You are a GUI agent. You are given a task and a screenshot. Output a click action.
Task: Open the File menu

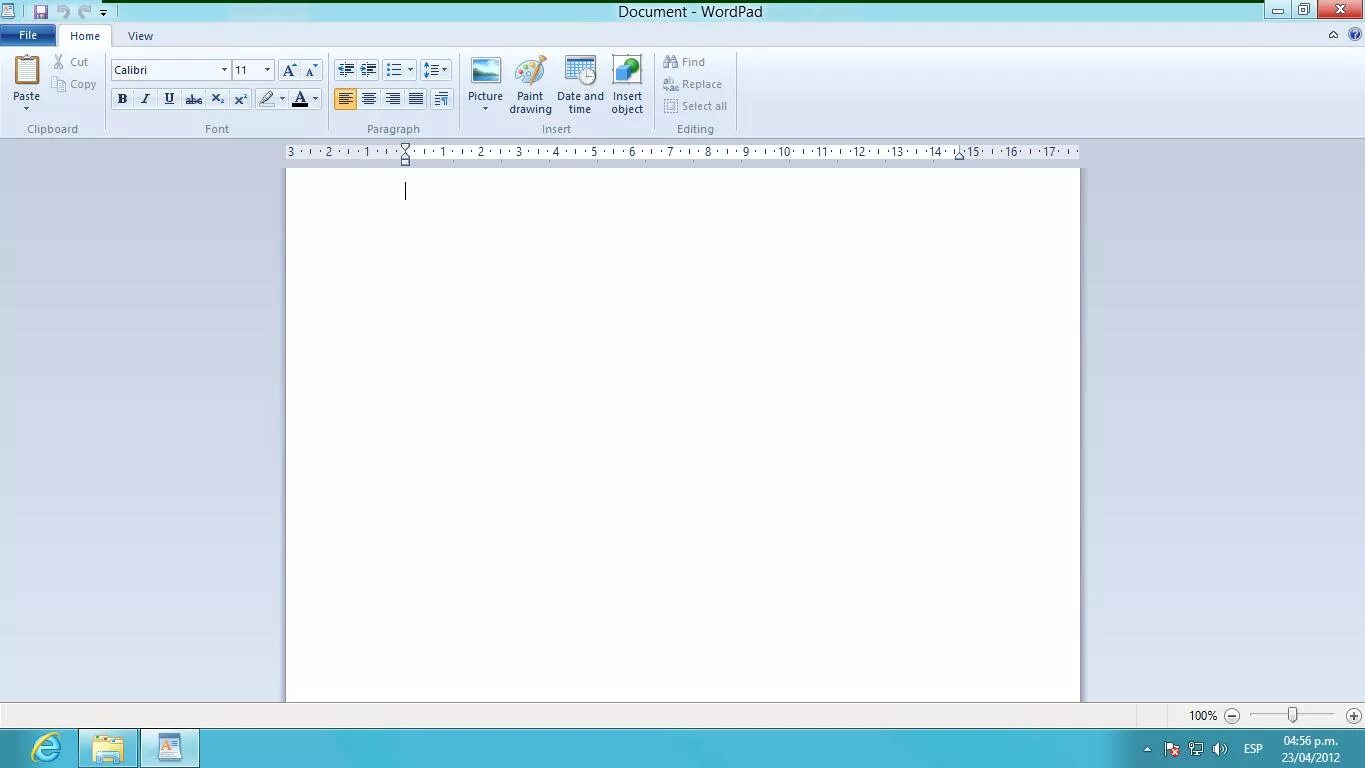pos(28,35)
